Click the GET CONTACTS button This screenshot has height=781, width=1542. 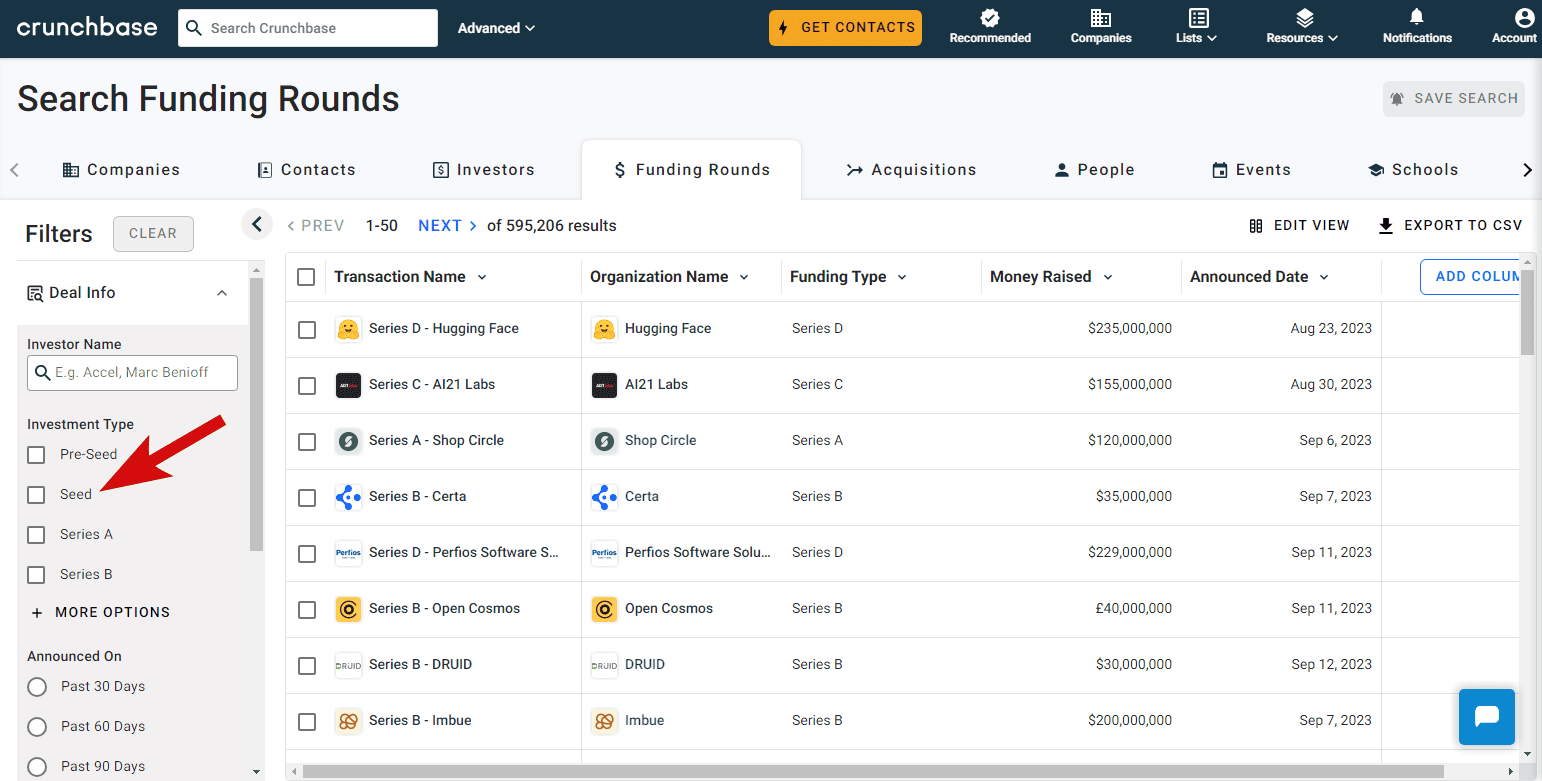846,28
